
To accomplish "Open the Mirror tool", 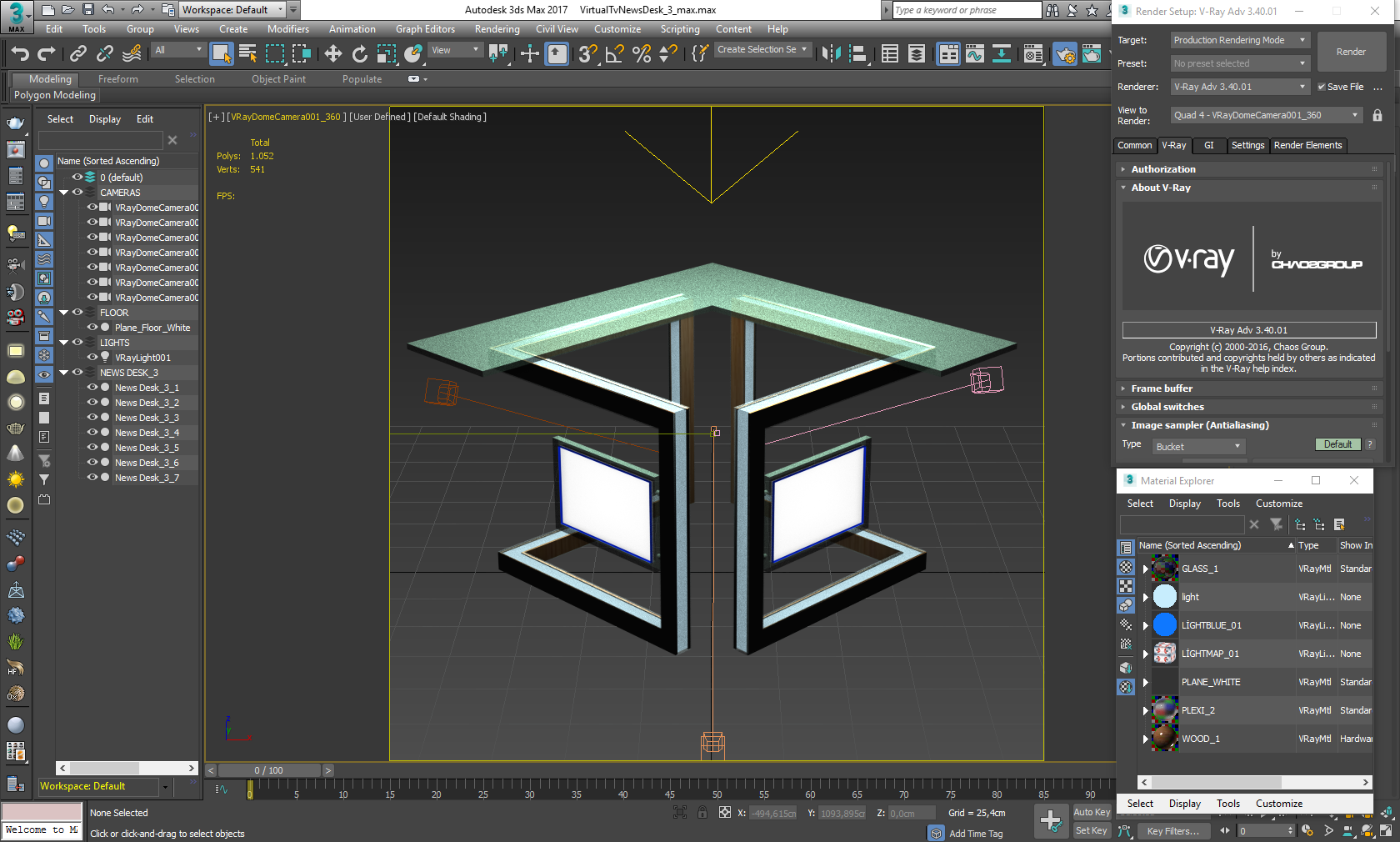I will 831,53.
